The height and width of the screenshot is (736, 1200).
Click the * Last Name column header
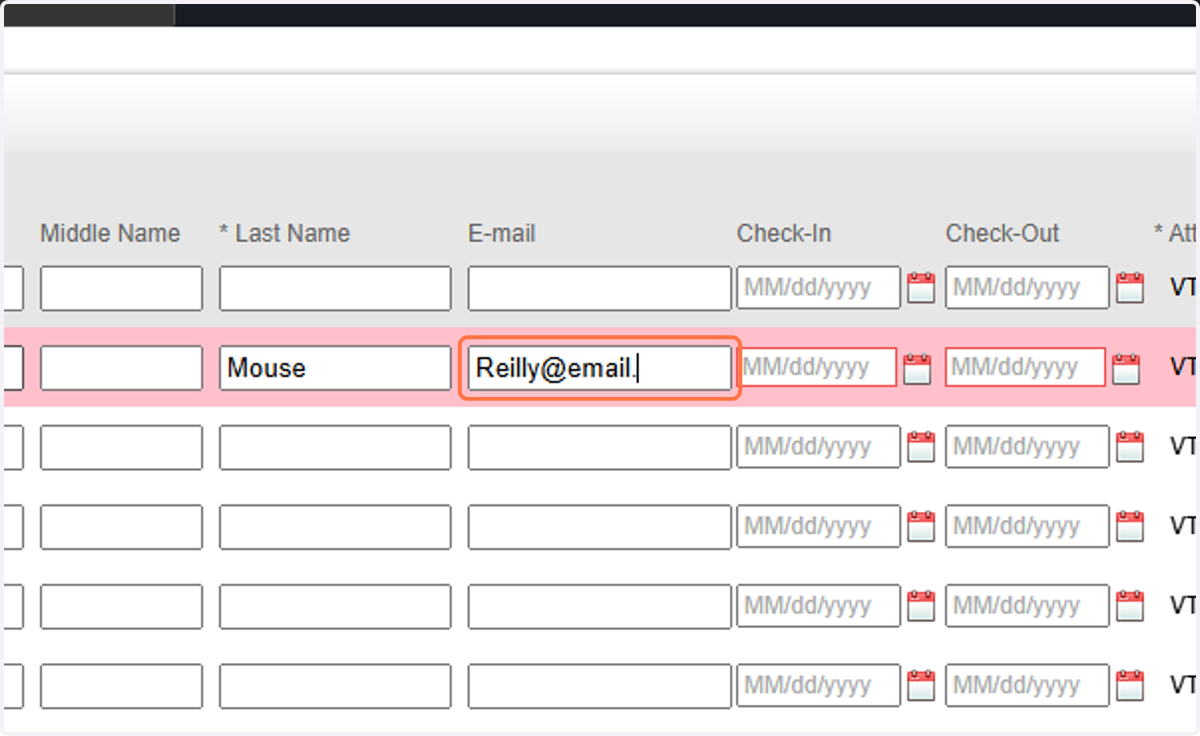285,233
